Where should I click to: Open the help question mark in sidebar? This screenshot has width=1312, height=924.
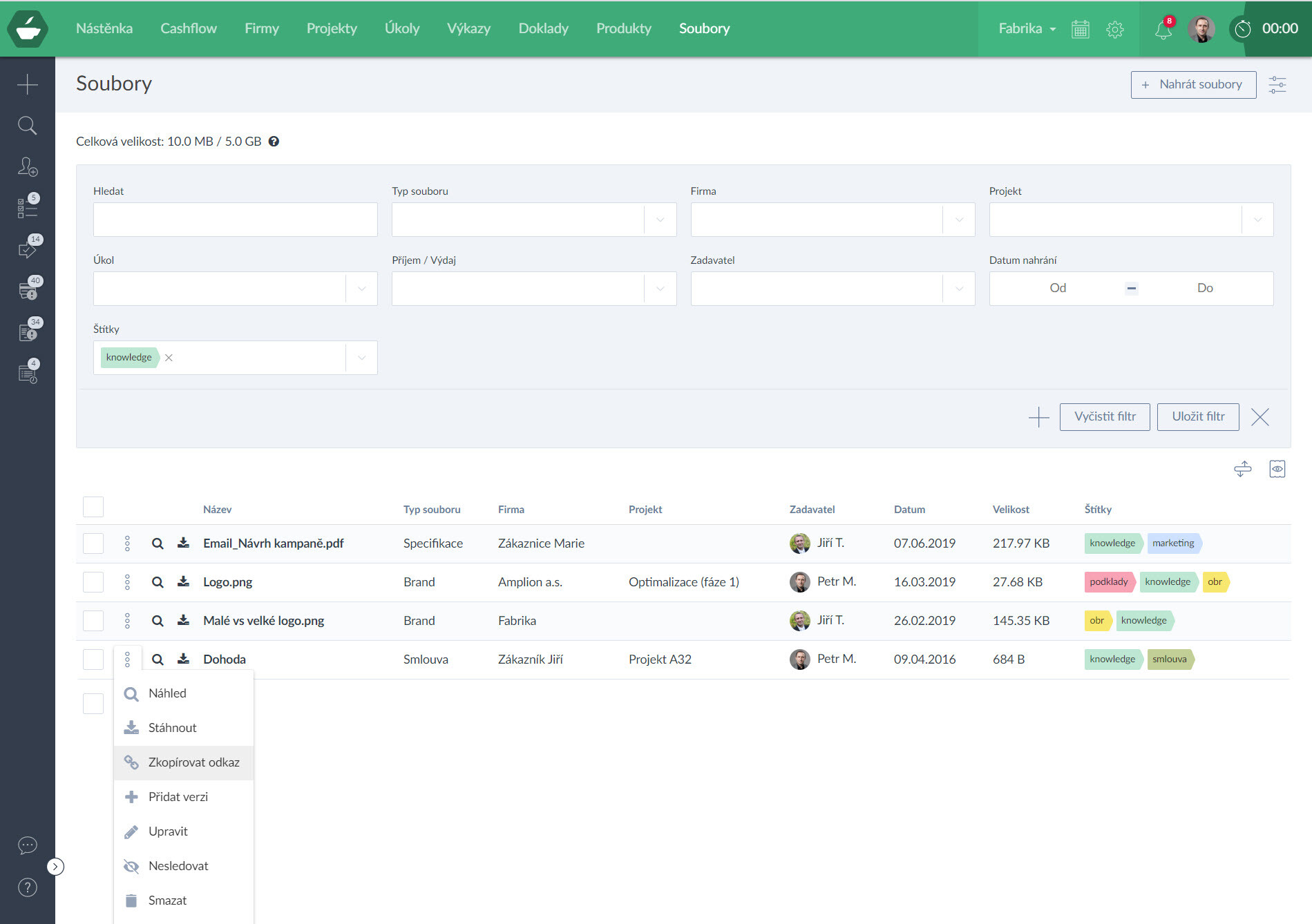[x=27, y=887]
